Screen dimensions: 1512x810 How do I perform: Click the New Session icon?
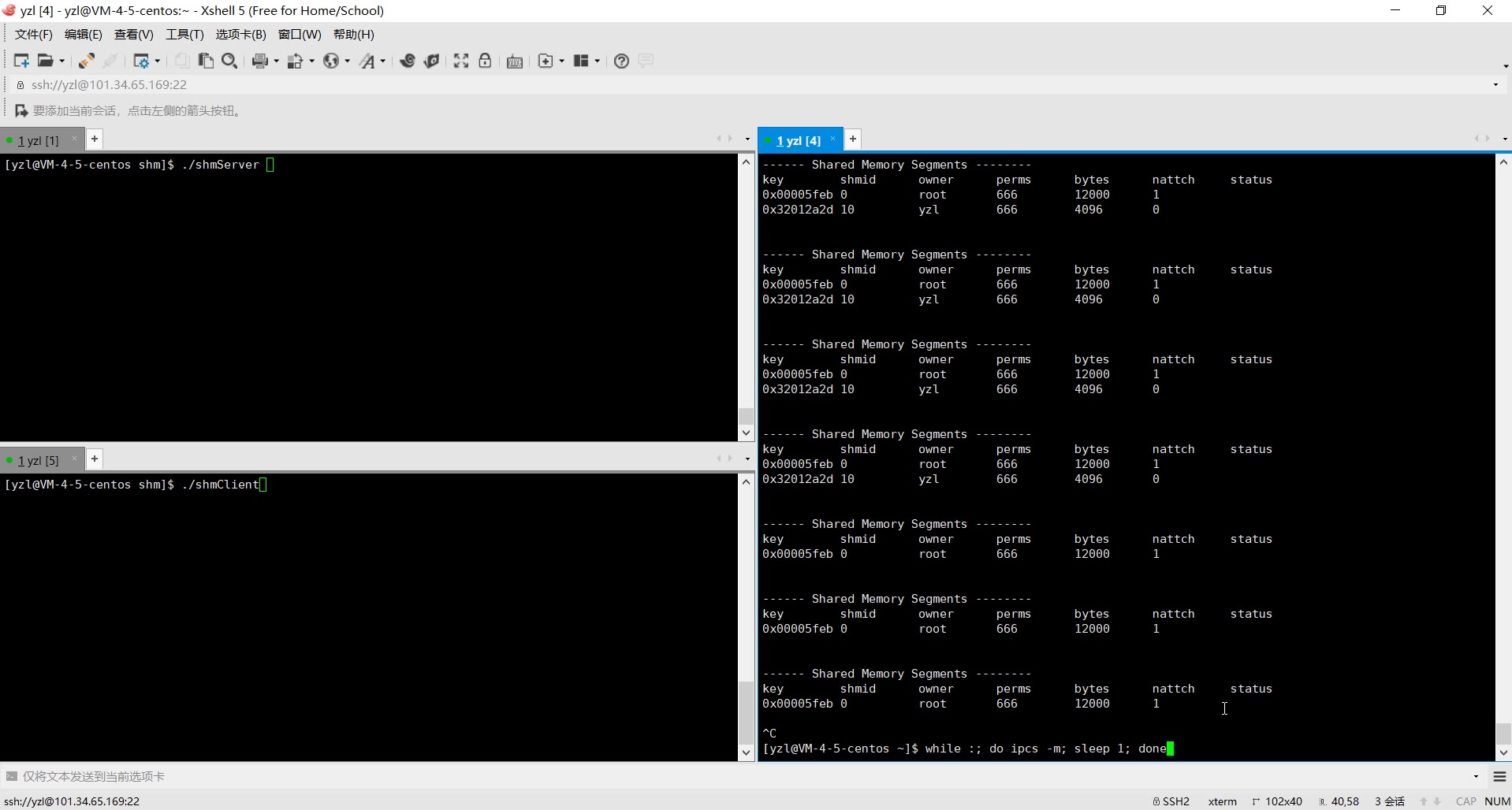coord(21,61)
